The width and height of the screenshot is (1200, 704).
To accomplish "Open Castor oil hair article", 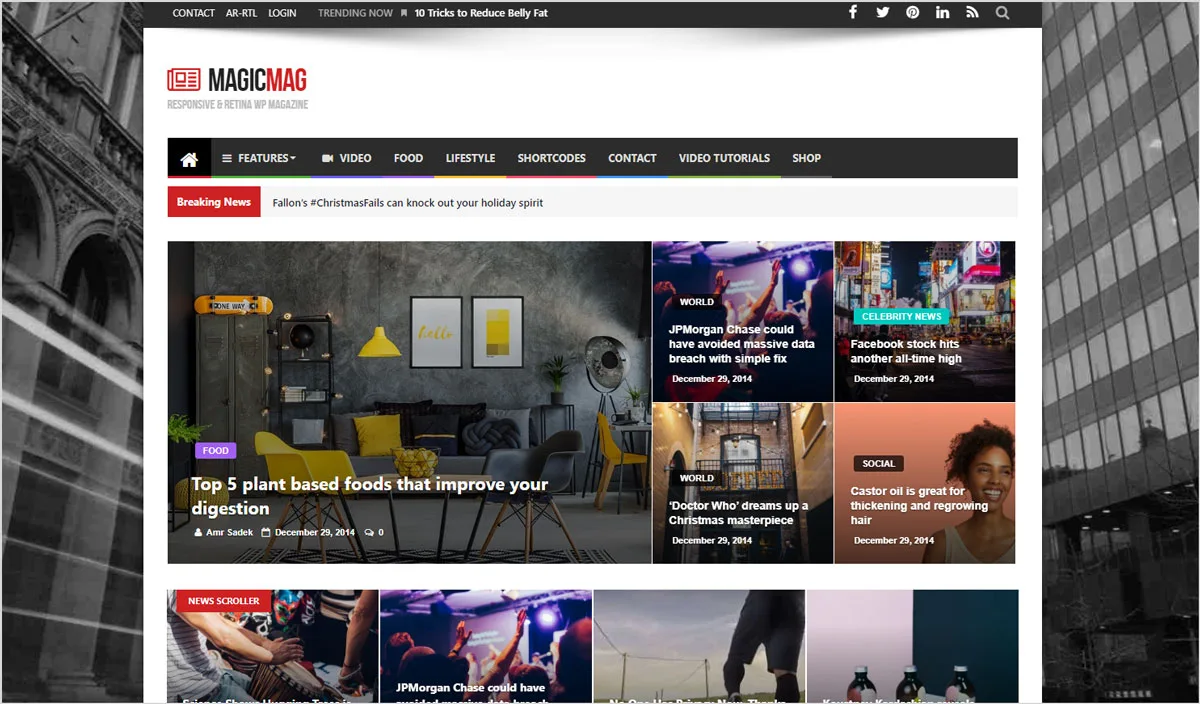I will tap(919, 506).
